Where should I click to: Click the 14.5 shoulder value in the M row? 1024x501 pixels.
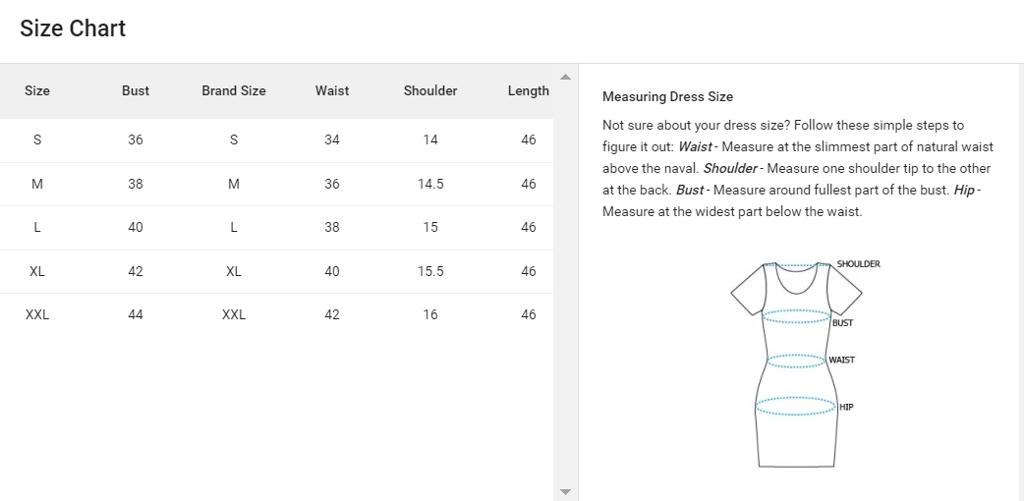[x=430, y=184]
